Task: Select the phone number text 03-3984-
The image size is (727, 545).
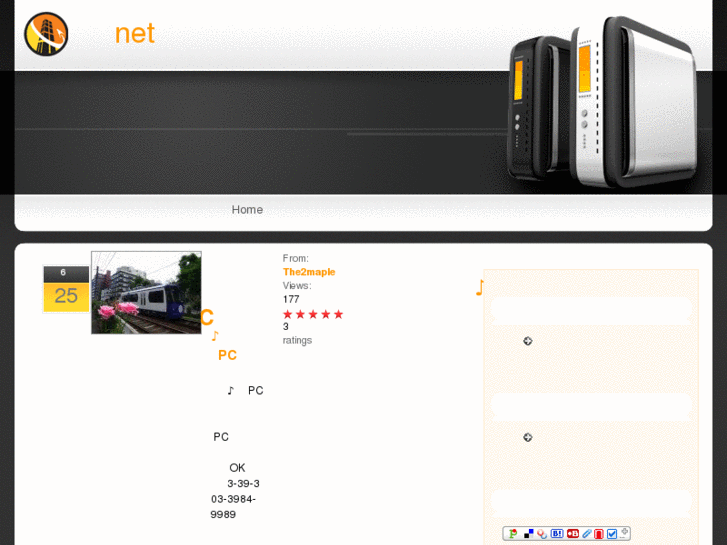Action: (233, 499)
